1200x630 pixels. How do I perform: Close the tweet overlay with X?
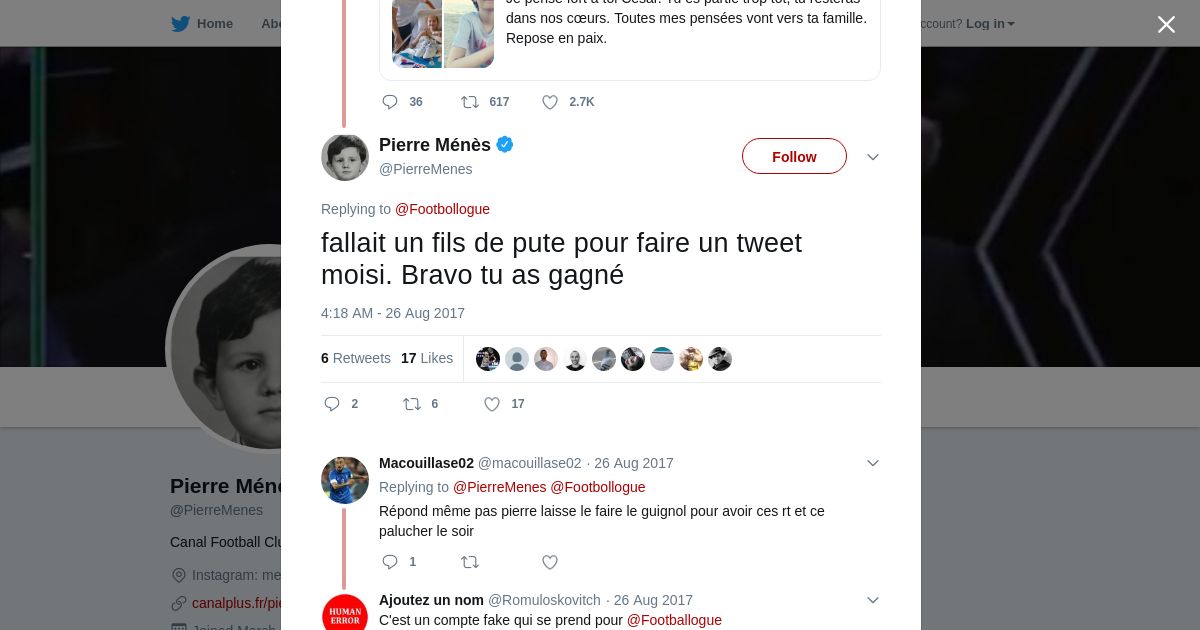click(1166, 24)
